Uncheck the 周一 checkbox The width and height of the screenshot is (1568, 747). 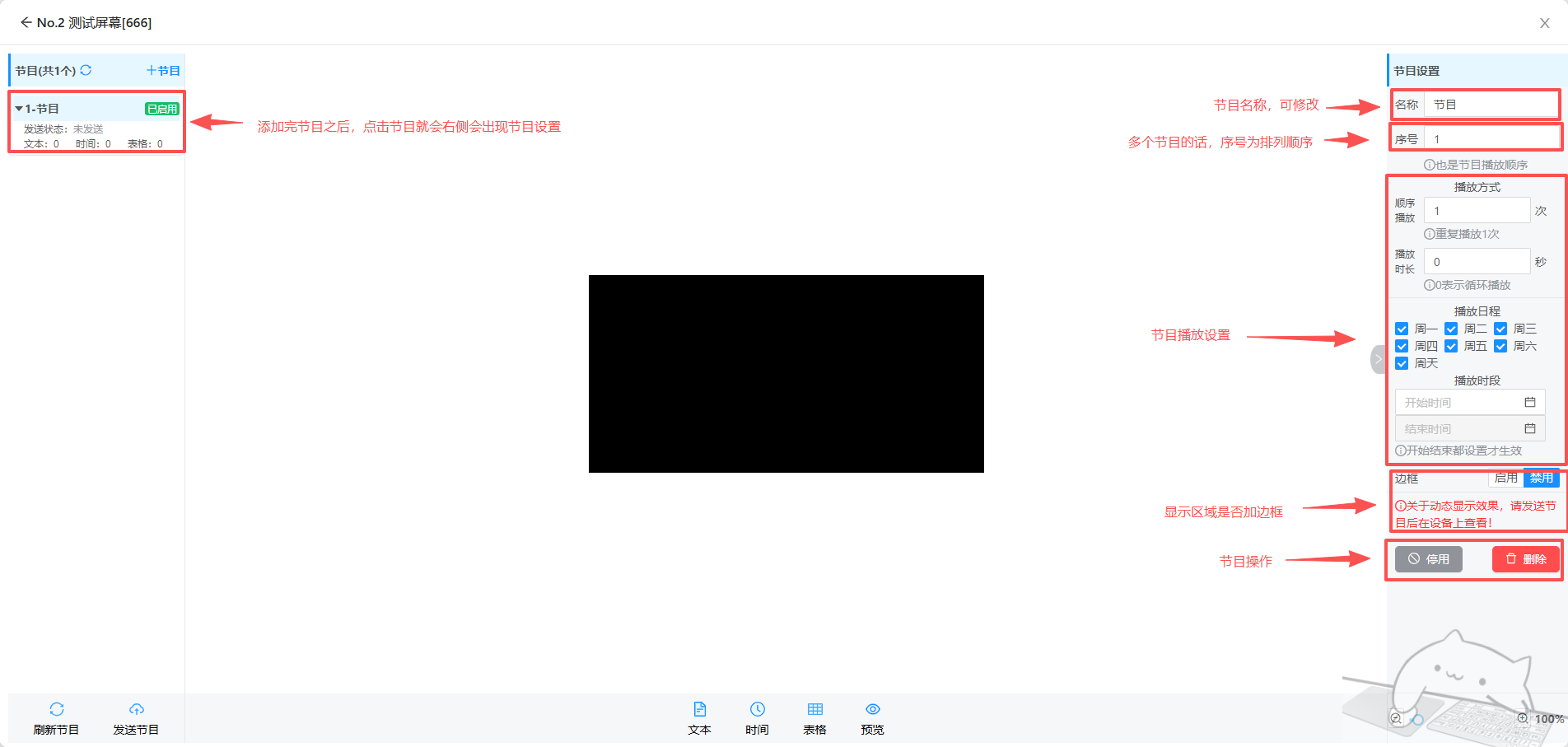(1402, 329)
